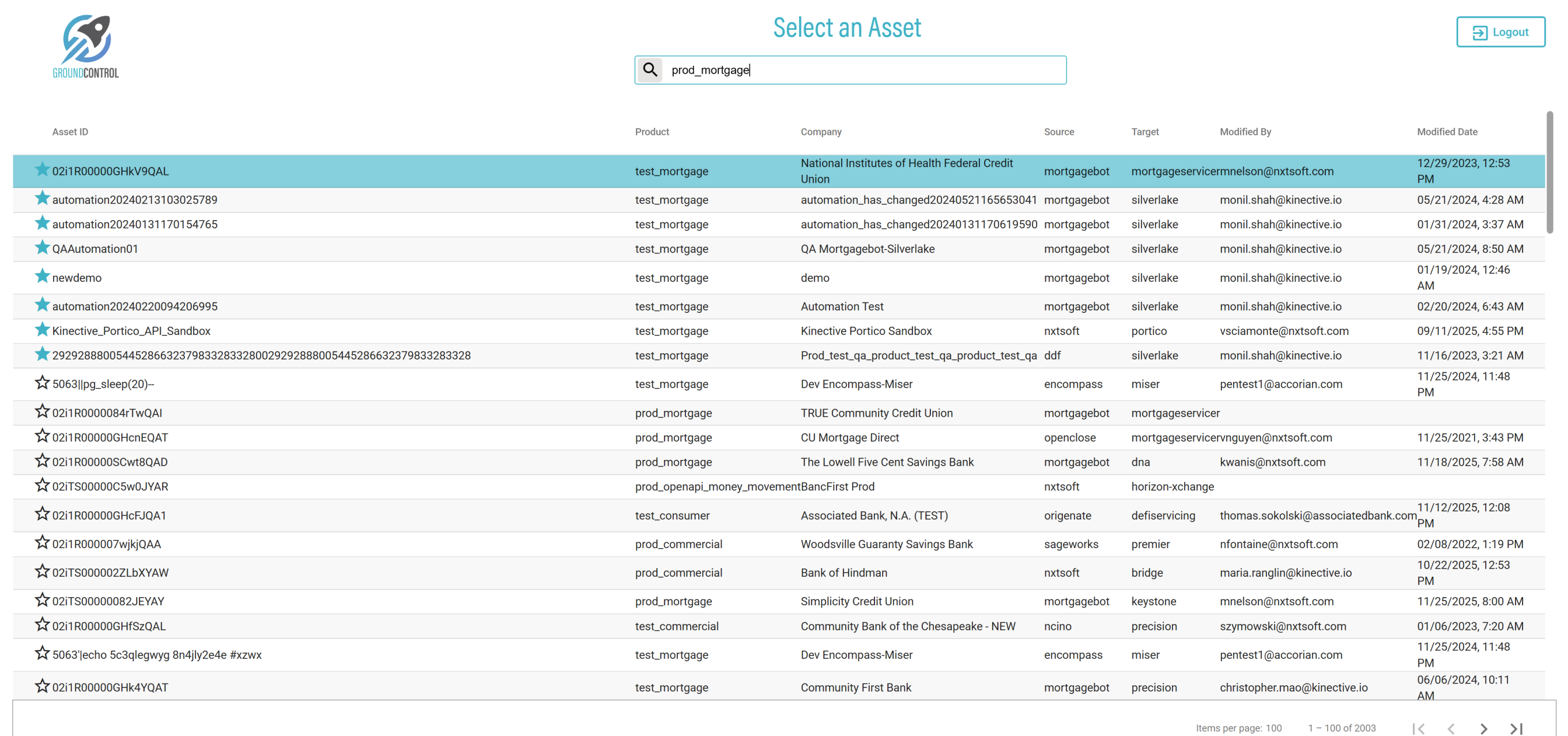Unstar the newdemo asset

[41, 277]
